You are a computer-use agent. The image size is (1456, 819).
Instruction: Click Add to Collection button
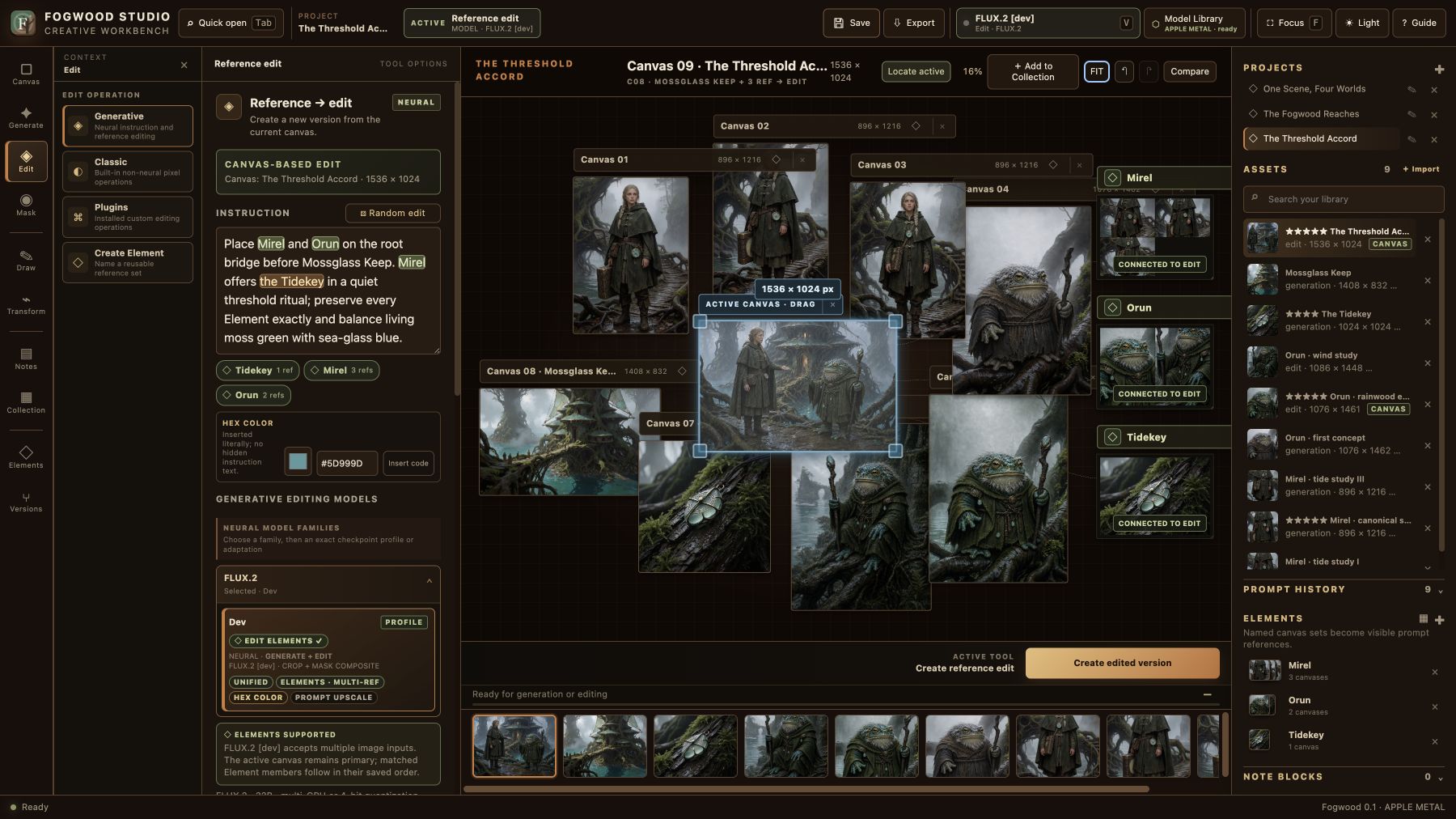(x=1032, y=71)
